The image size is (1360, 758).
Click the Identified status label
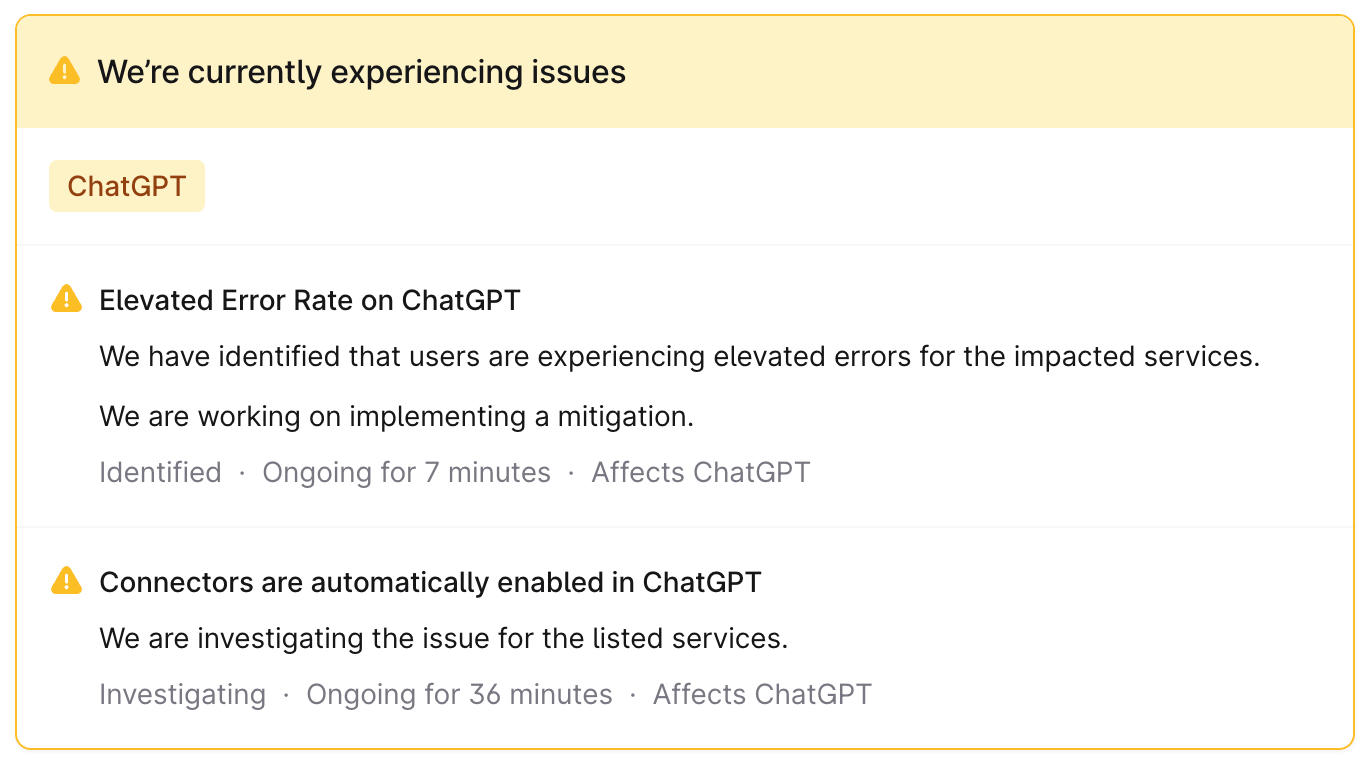point(160,472)
